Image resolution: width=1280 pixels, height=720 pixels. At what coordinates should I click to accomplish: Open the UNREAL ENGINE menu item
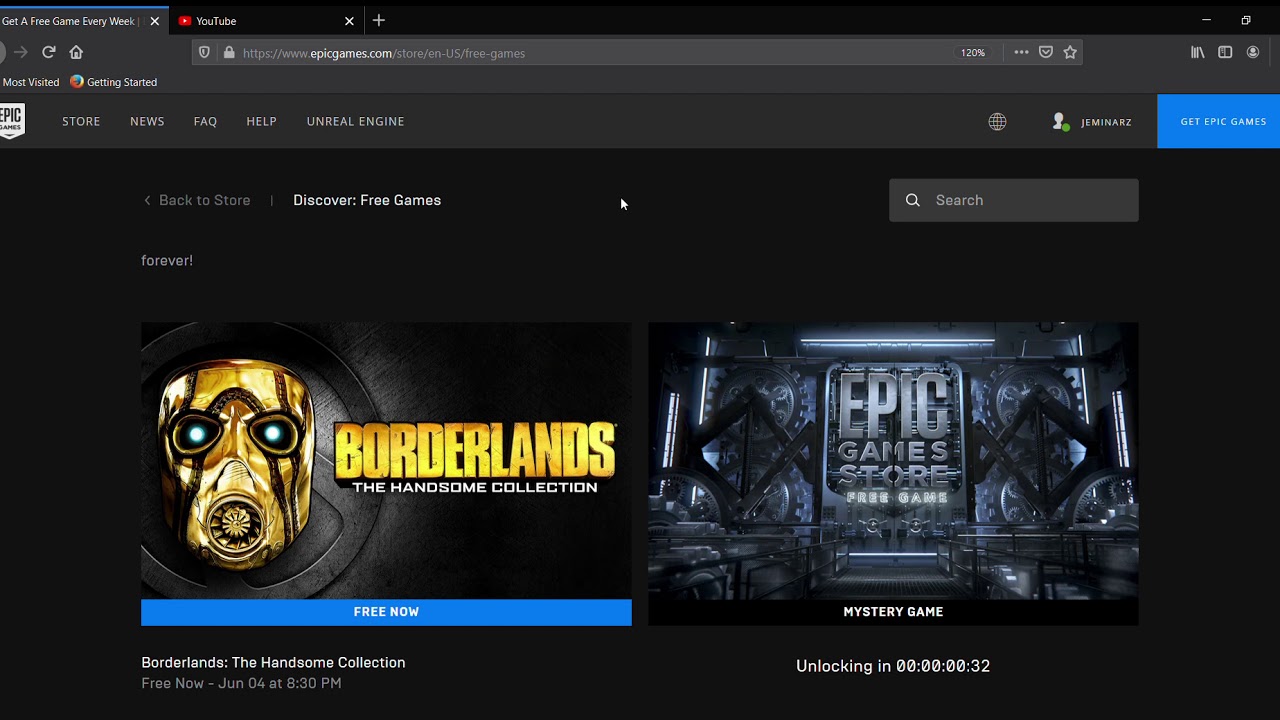[355, 121]
